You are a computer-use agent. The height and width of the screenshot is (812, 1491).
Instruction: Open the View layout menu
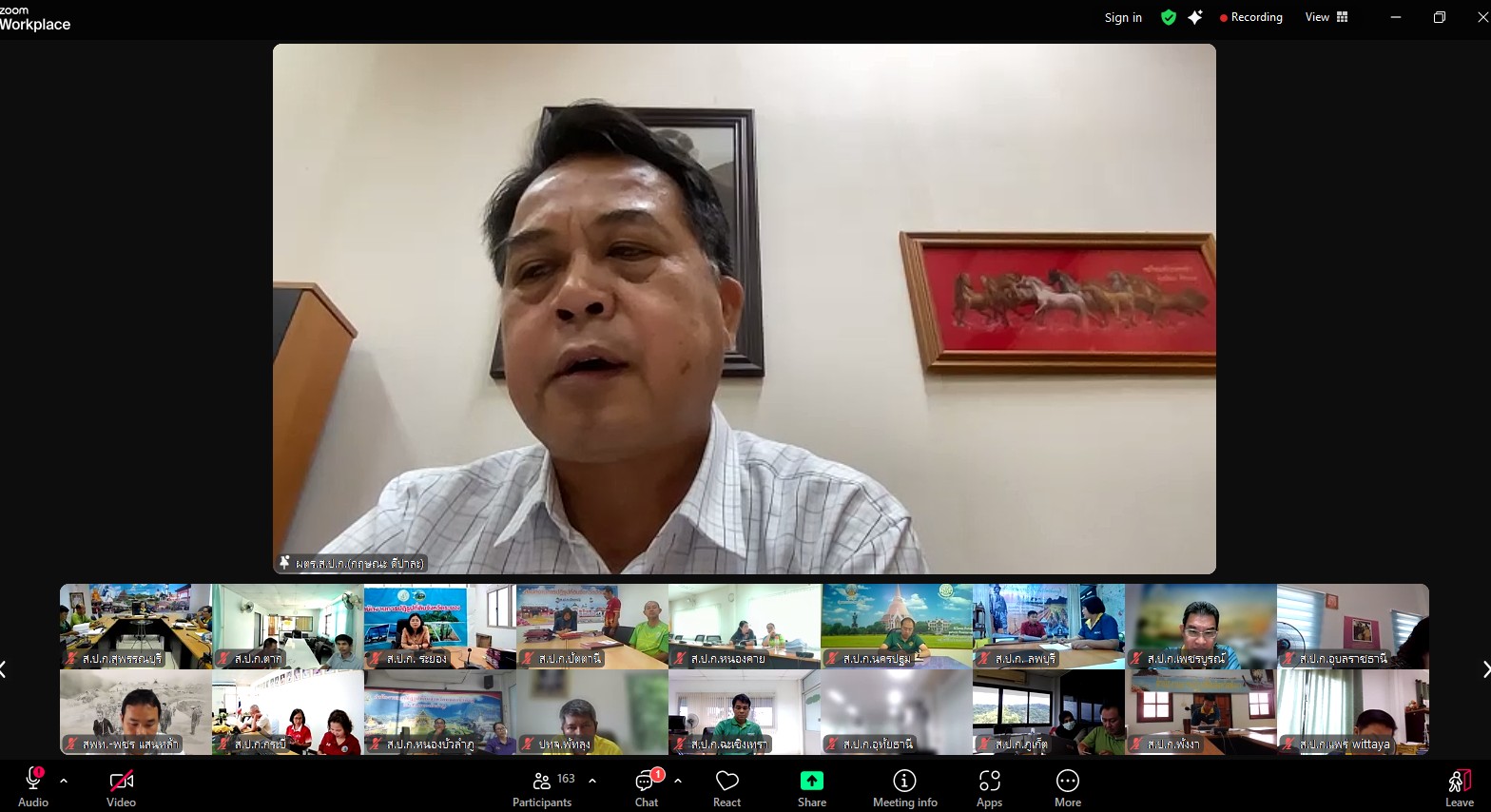1326,17
